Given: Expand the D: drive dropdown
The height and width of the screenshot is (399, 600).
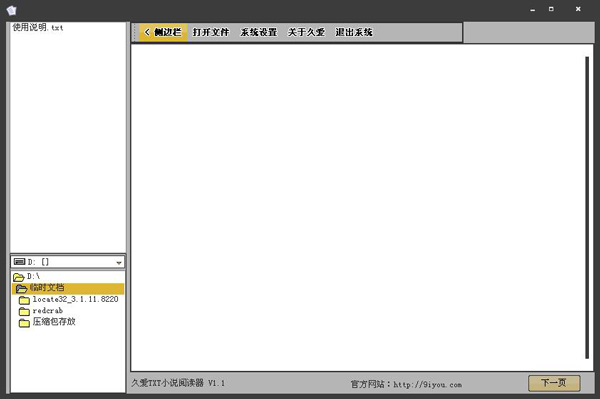Looking at the screenshot, I should coord(119,262).
